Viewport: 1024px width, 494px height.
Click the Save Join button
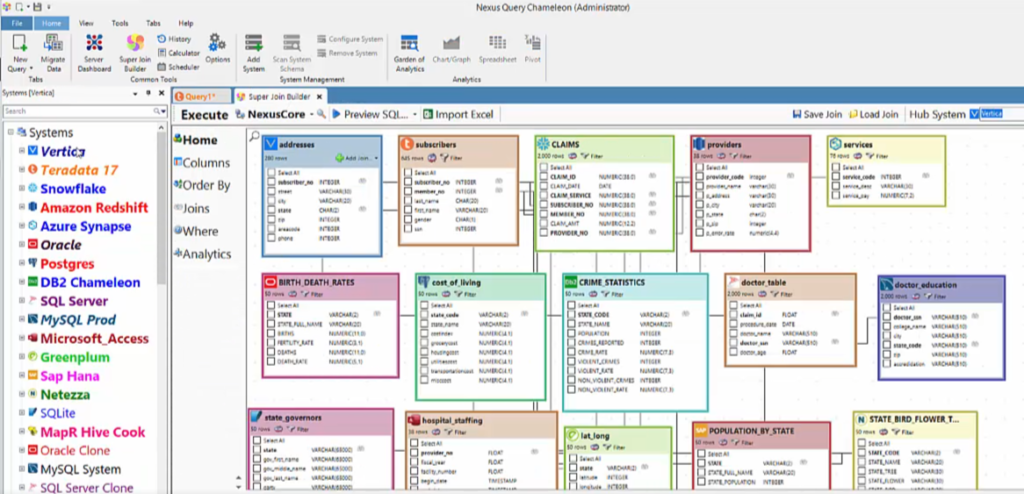pyautogui.click(x=818, y=114)
